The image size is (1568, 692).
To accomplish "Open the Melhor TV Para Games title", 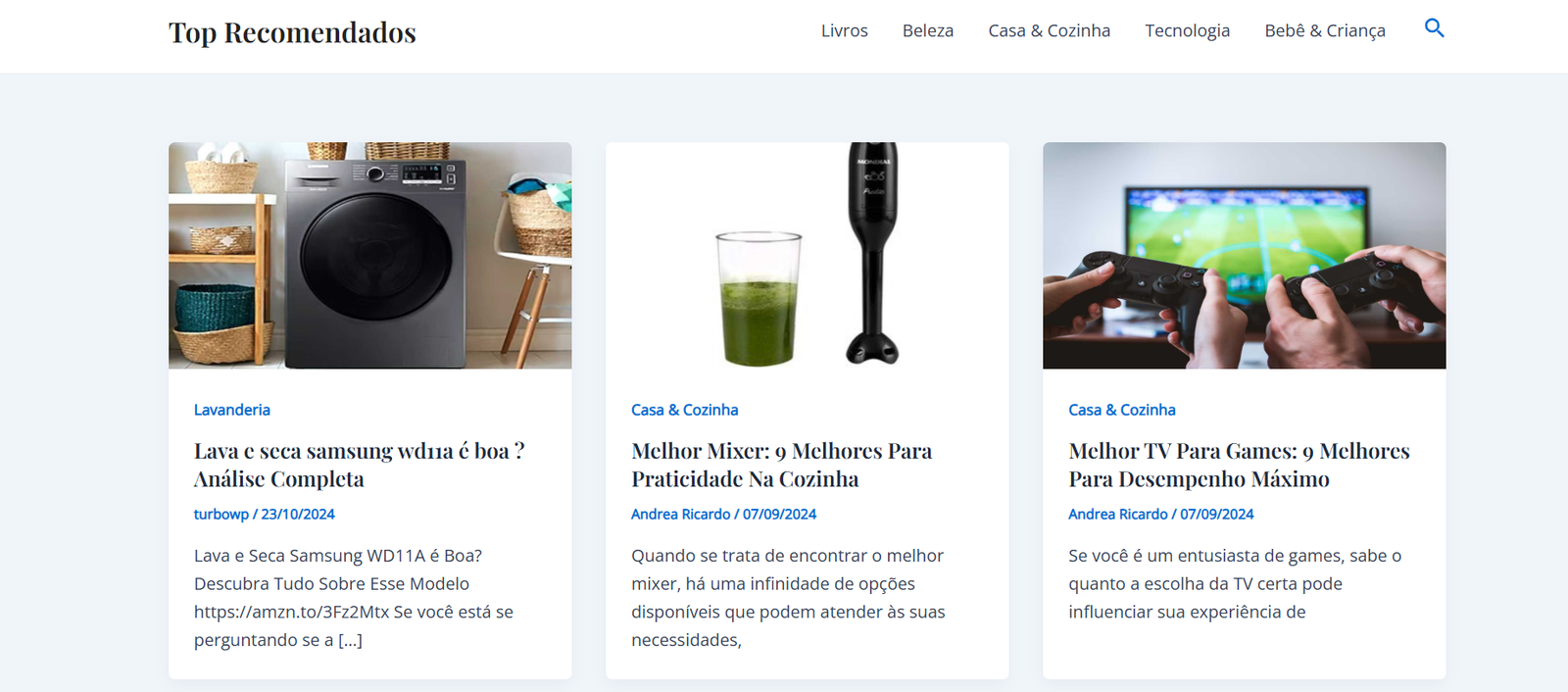I will 1239,465.
